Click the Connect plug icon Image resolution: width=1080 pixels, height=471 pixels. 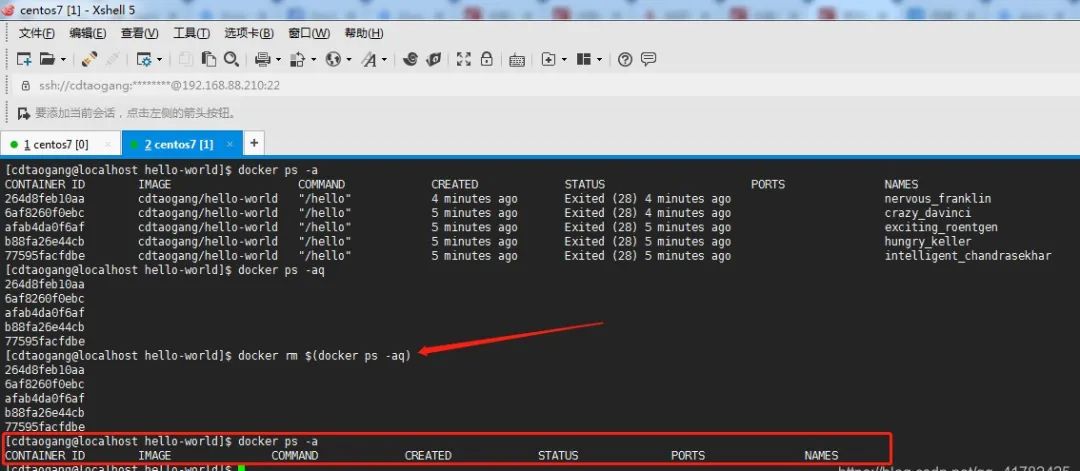(x=90, y=59)
